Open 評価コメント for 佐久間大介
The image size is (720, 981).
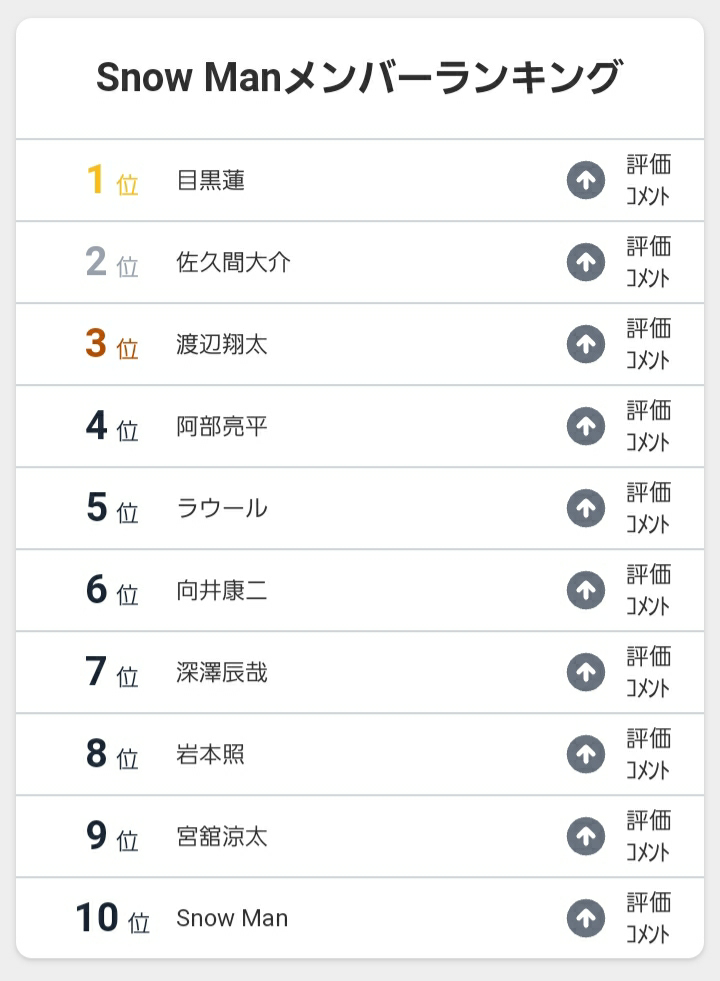(x=649, y=262)
